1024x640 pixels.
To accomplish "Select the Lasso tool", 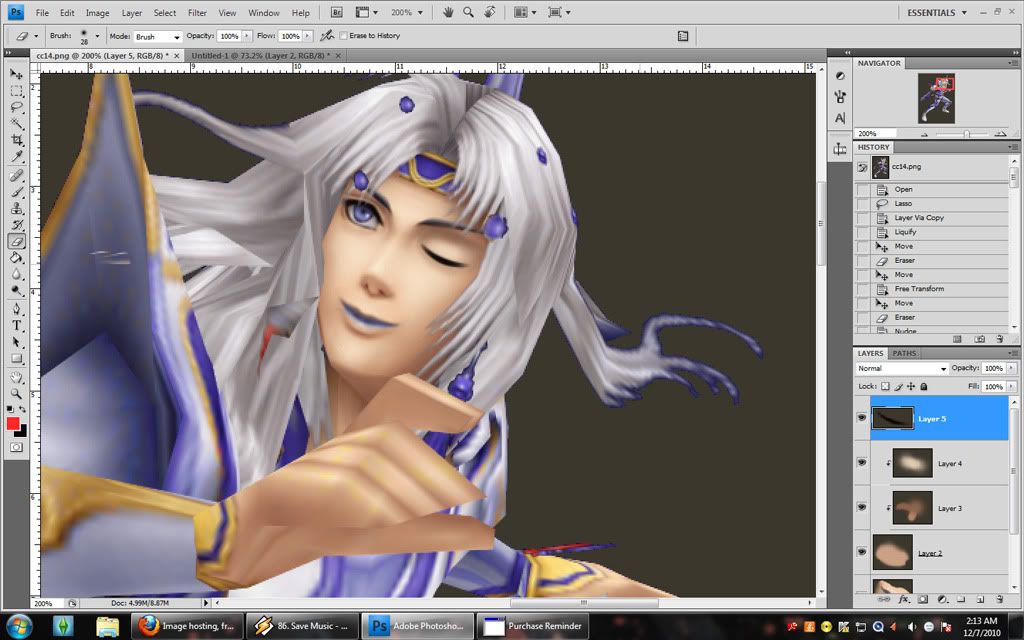I will tap(17, 107).
